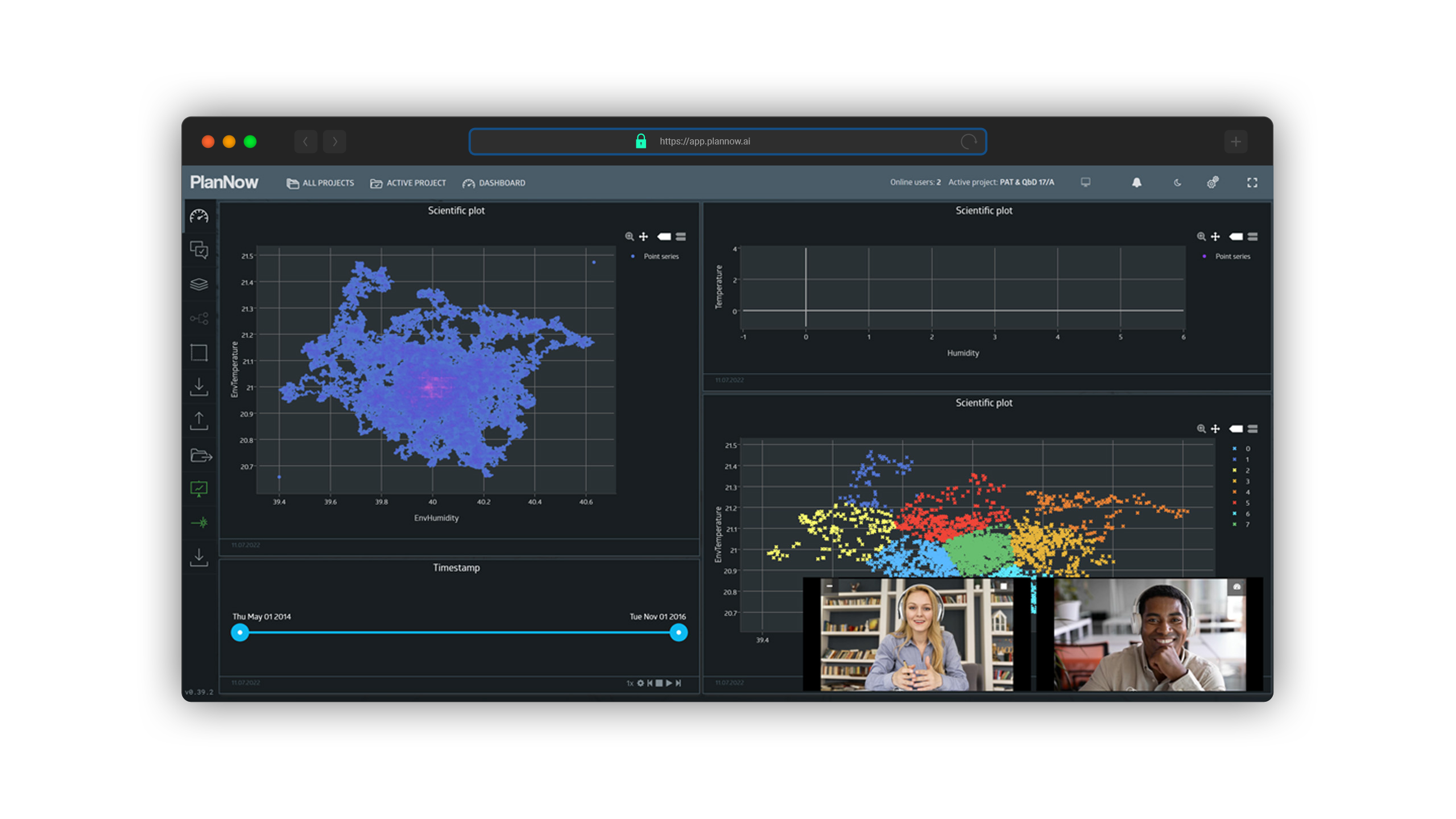Click the download icon above the upload icon
The height and width of the screenshot is (819, 1456).
tap(199, 387)
